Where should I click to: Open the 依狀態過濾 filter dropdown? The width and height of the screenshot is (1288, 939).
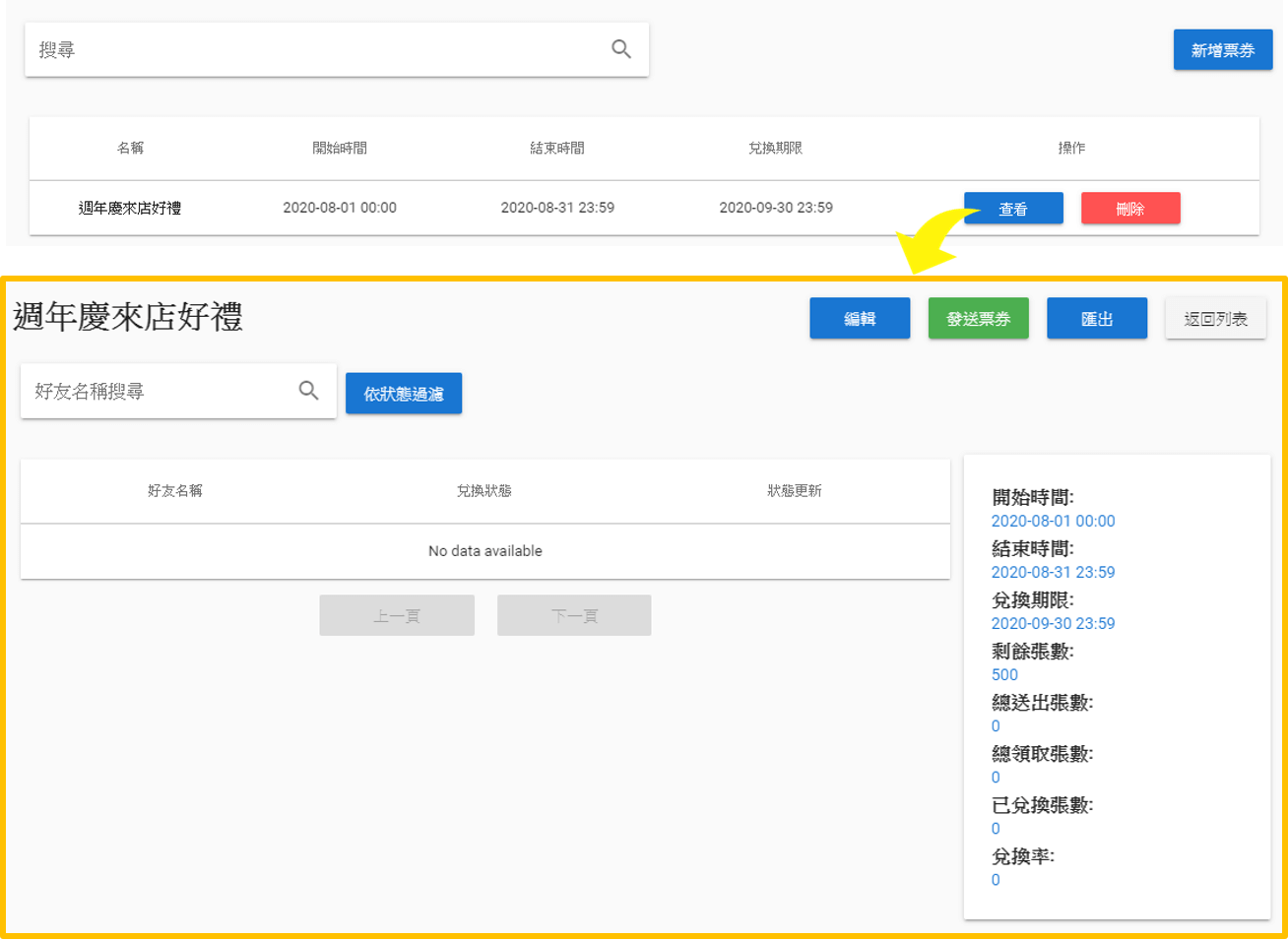[x=403, y=394]
